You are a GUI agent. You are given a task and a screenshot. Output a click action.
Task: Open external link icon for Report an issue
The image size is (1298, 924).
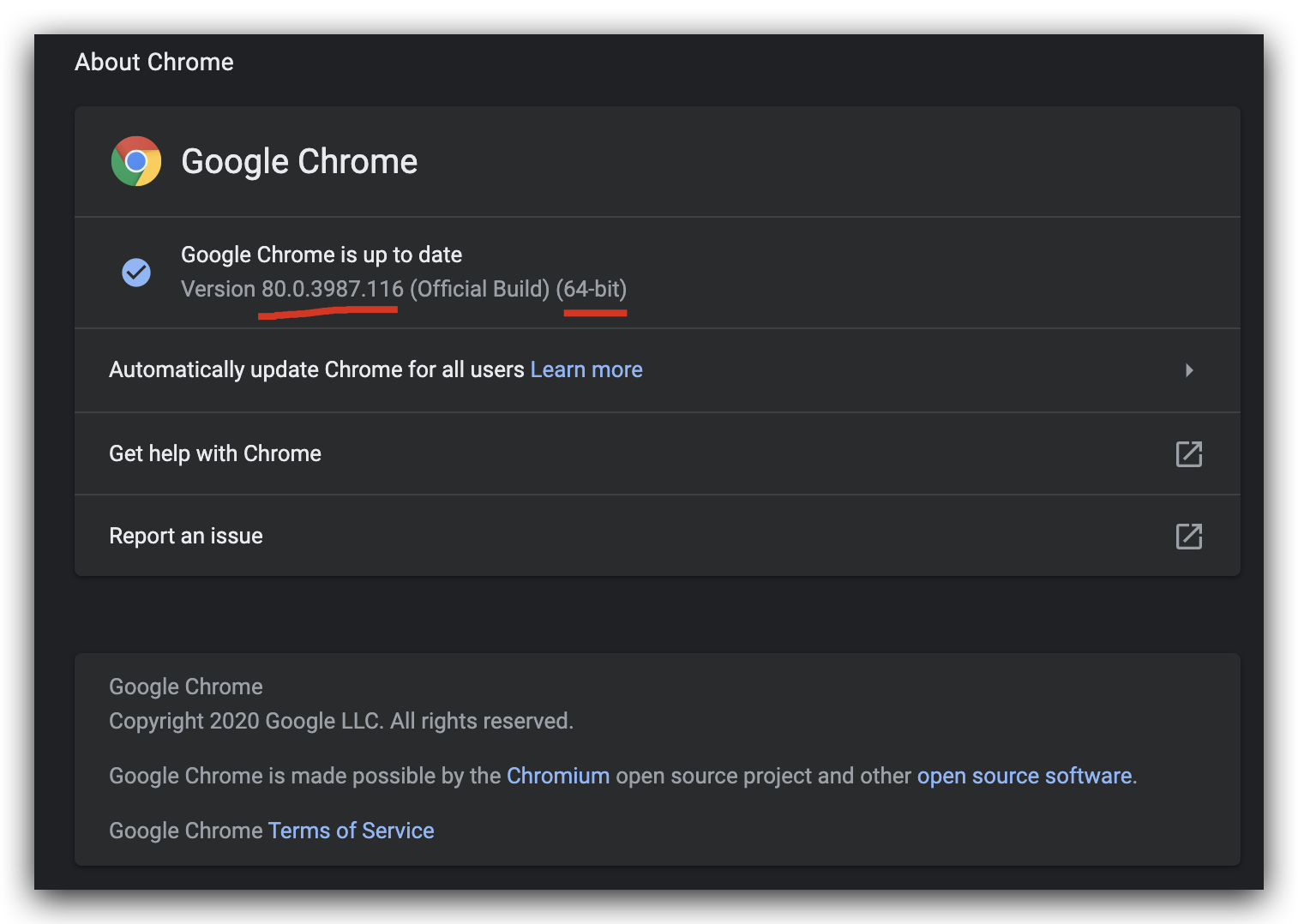click(1189, 537)
